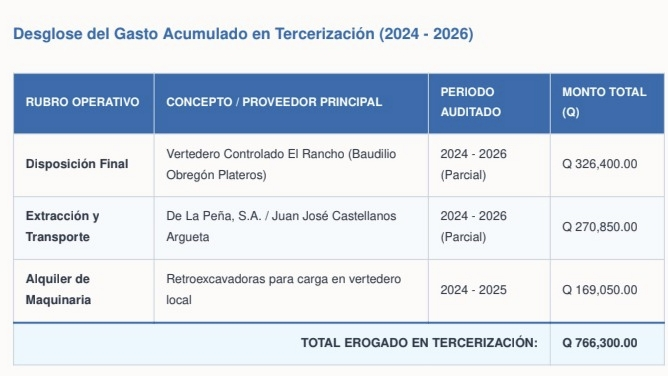Click the Q 766,300.00 total amount

(600, 343)
